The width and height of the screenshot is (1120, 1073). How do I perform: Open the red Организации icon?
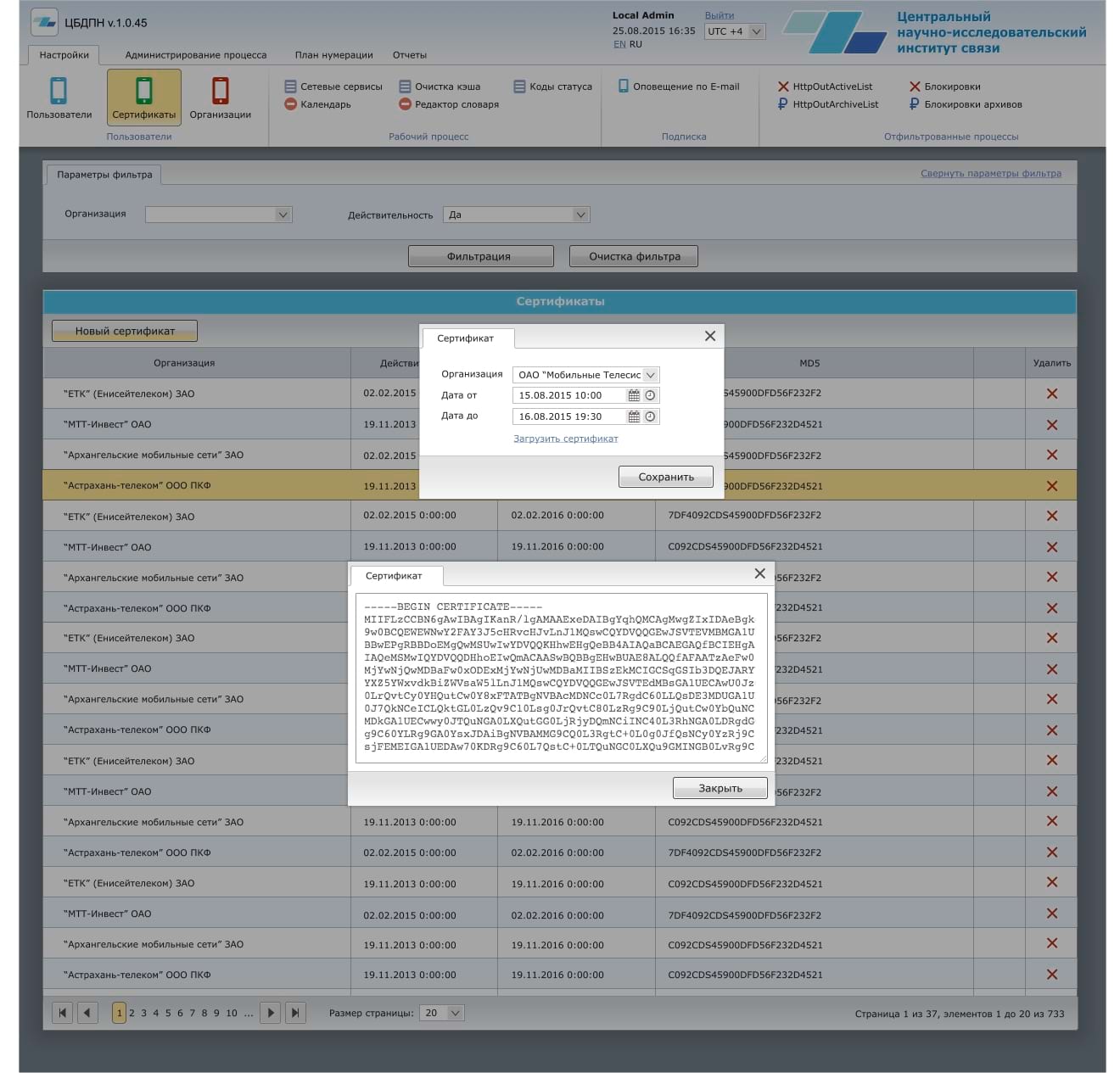click(221, 91)
